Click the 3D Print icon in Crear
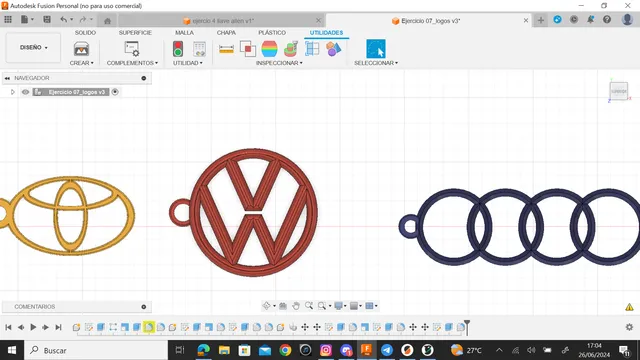This screenshot has height=360, width=640. click(x=81, y=49)
